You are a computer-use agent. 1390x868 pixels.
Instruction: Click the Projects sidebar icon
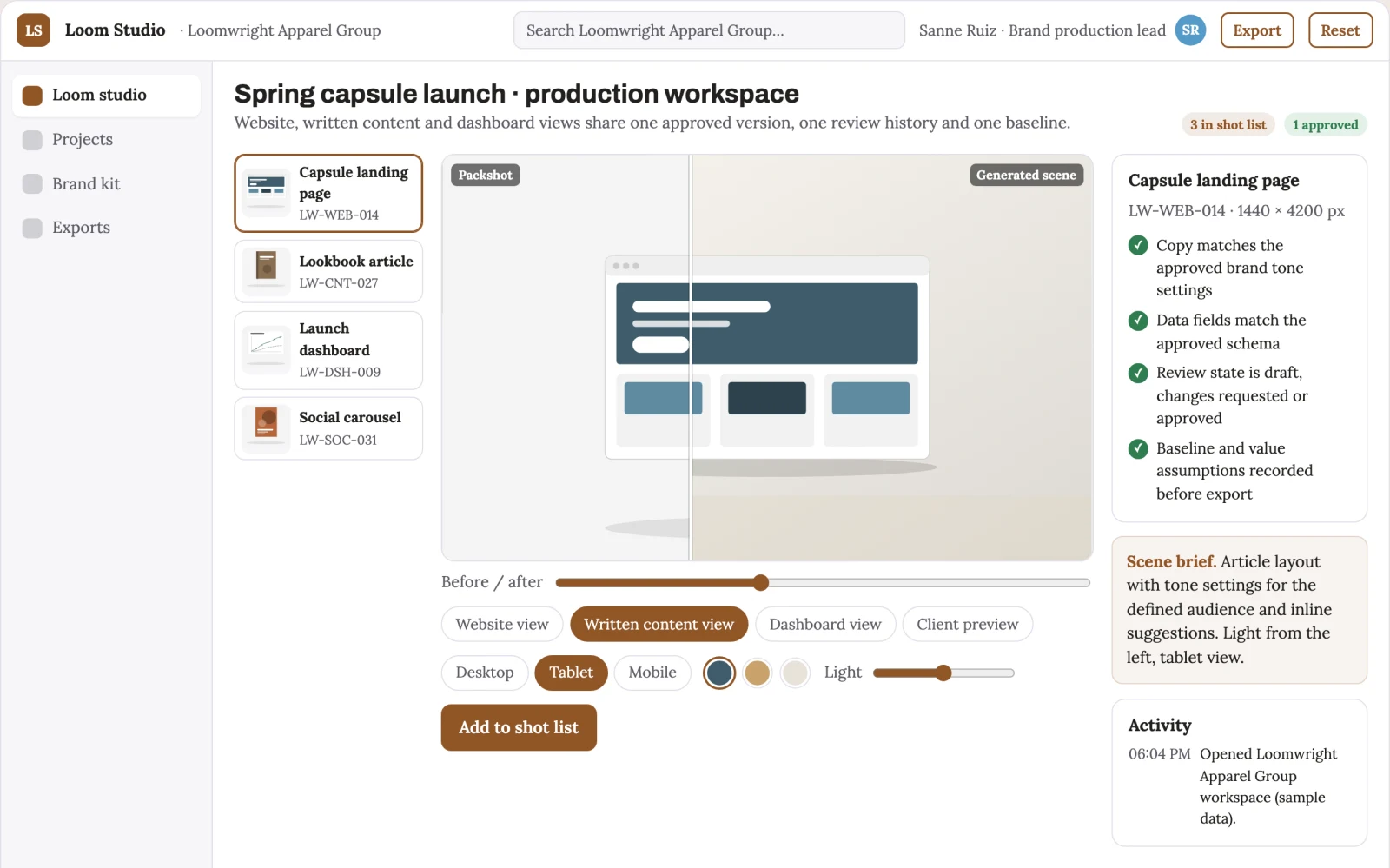click(32, 140)
